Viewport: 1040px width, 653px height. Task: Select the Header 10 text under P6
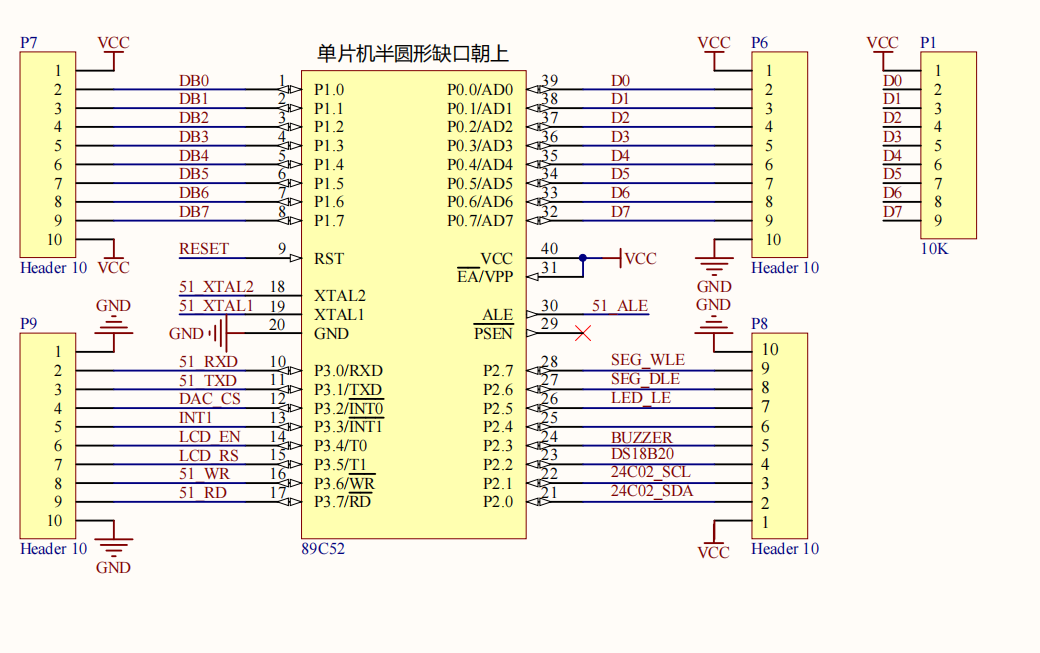pyautogui.click(x=785, y=268)
